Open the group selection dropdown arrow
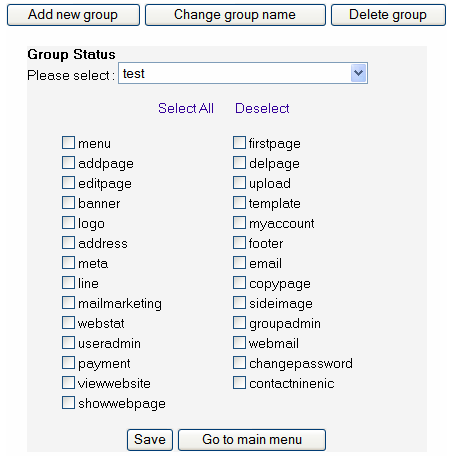Image resolution: width=451 pixels, height=456 pixels. coord(359,73)
